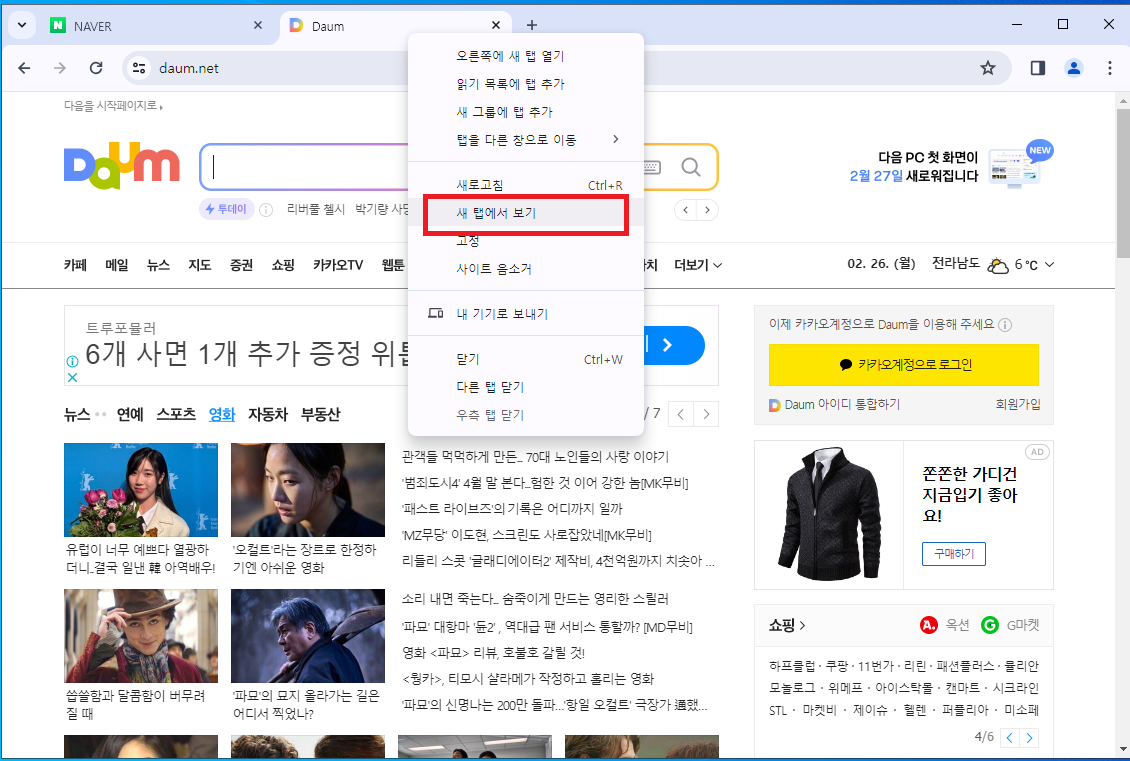This screenshot has height=761, width=1130.
Task: Open the Chrome three-dot menu
Action: coord(1109,68)
